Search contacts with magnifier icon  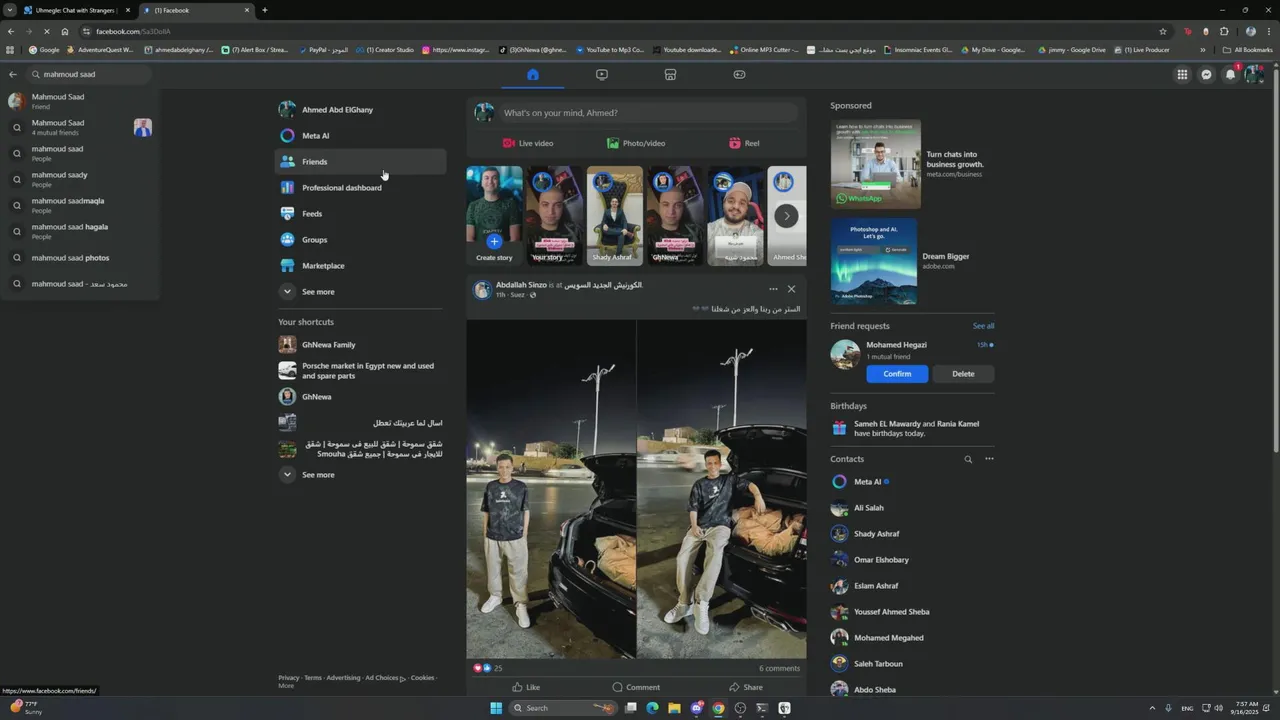[968, 459]
